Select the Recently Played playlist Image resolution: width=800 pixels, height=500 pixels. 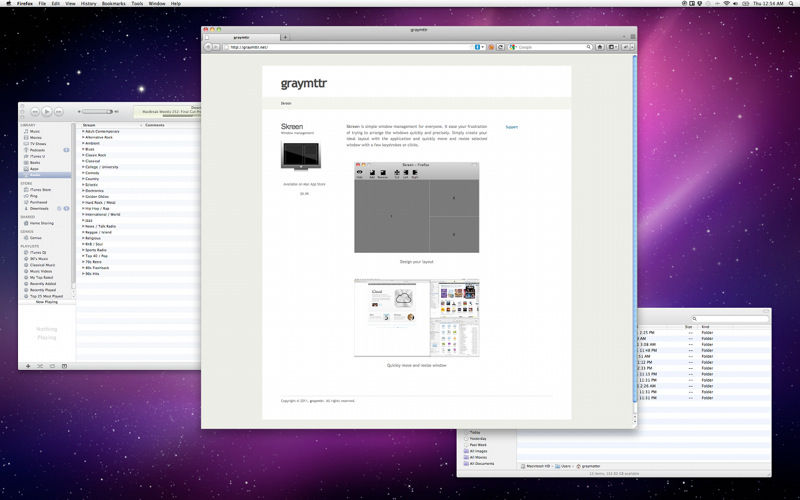click(43, 290)
